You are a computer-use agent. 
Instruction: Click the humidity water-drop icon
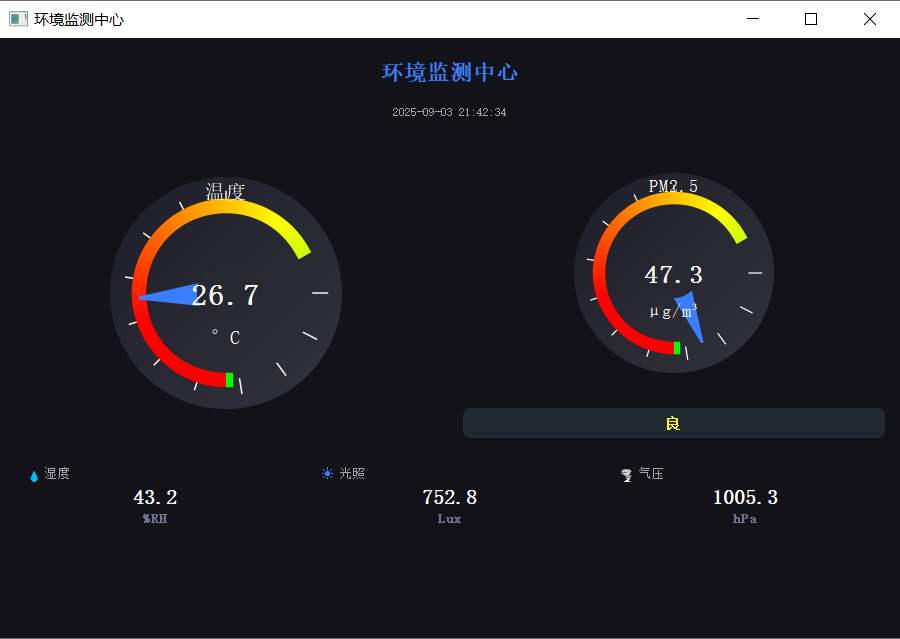(x=34, y=476)
